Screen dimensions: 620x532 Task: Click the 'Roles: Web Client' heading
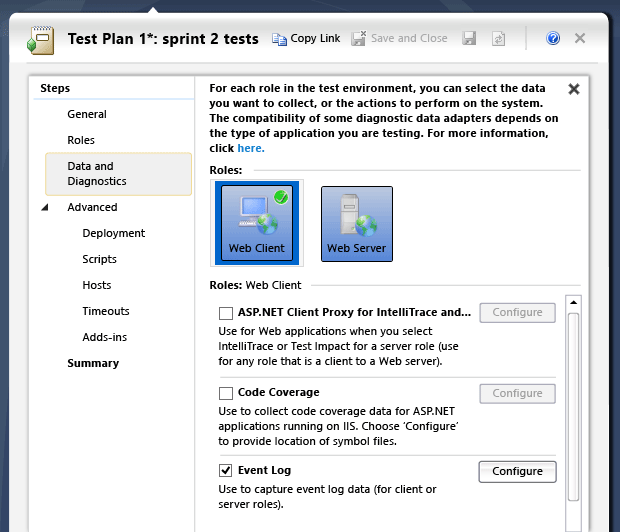pos(255,285)
